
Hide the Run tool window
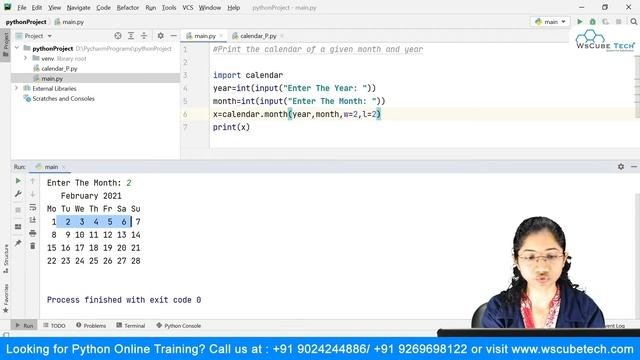click(x=633, y=167)
